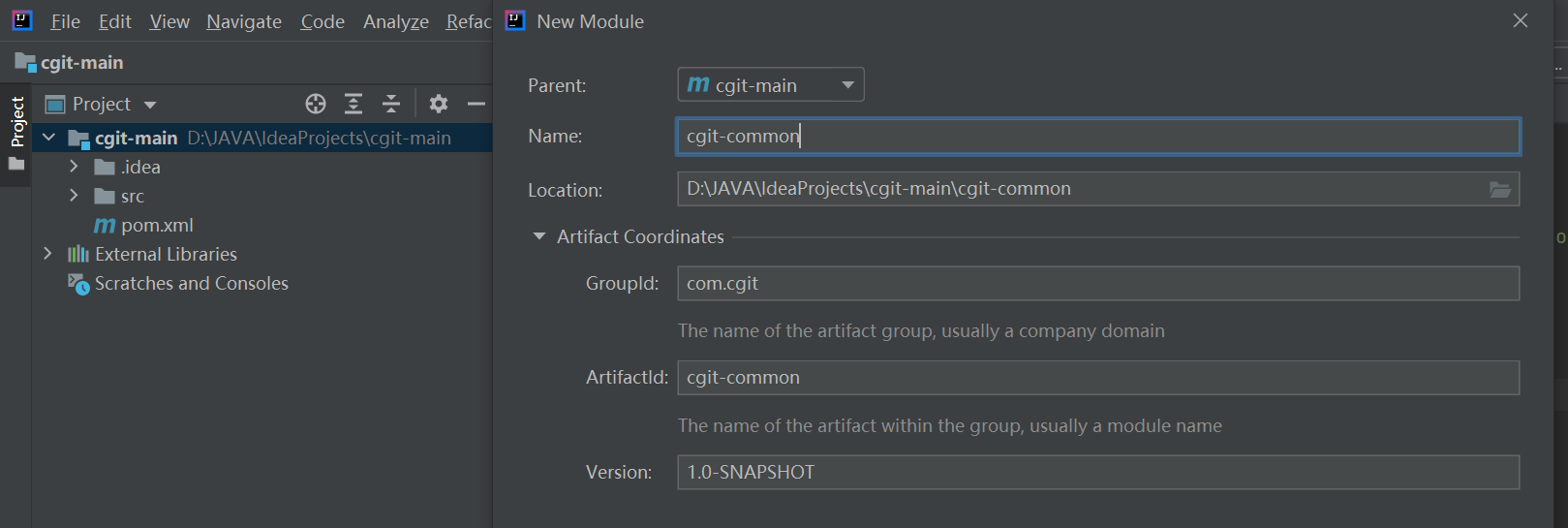This screenshot has height=528, width=1568.
Task: Click Scratches and Consoles item
Action: tap(191, 284)
